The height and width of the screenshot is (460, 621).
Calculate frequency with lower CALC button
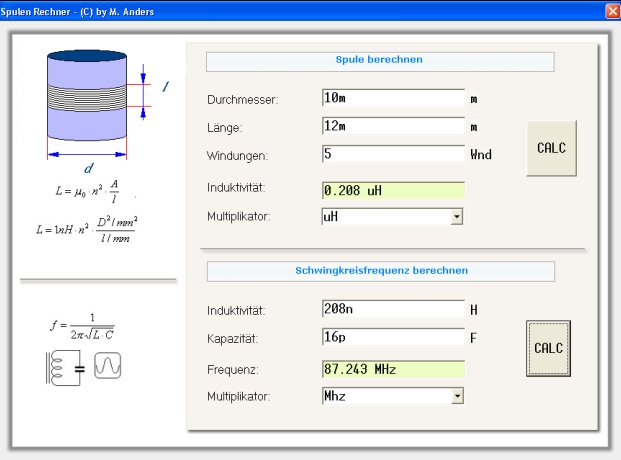pos(549,348)
